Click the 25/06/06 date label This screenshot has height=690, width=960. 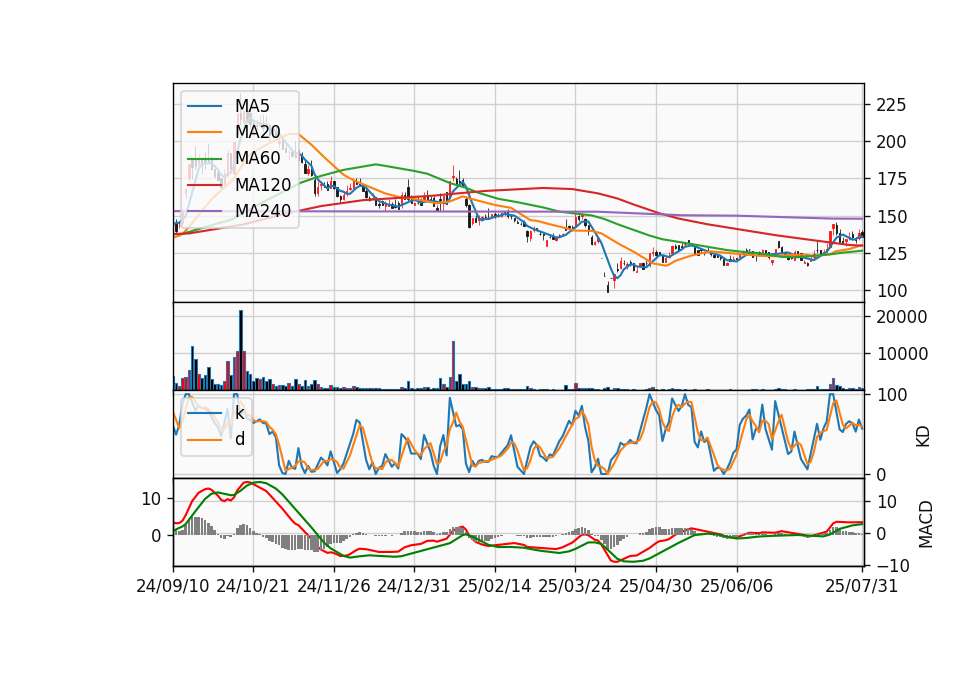pyautogui.click(x=737, y=586)
